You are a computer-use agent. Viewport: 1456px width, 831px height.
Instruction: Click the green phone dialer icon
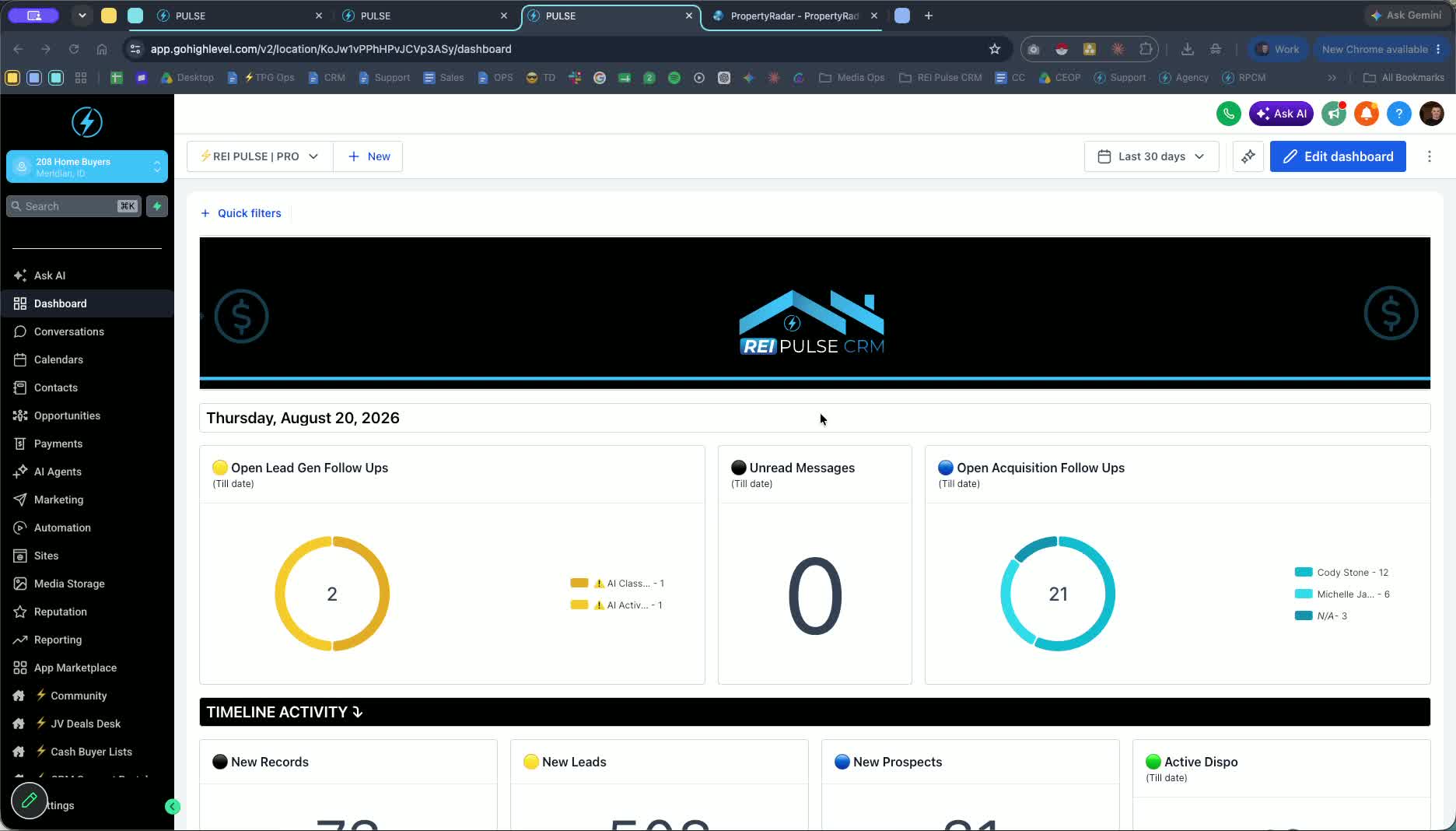tap(1229, 114)
